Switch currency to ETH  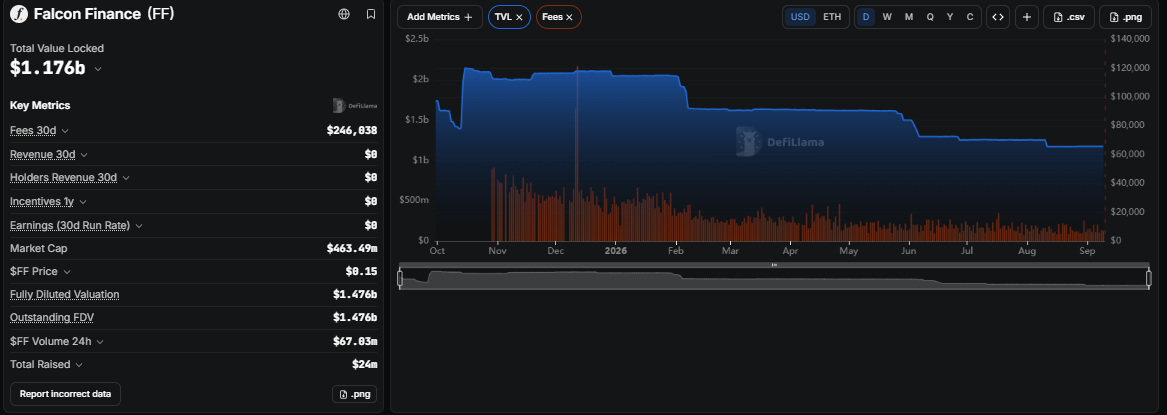point(832,17)
